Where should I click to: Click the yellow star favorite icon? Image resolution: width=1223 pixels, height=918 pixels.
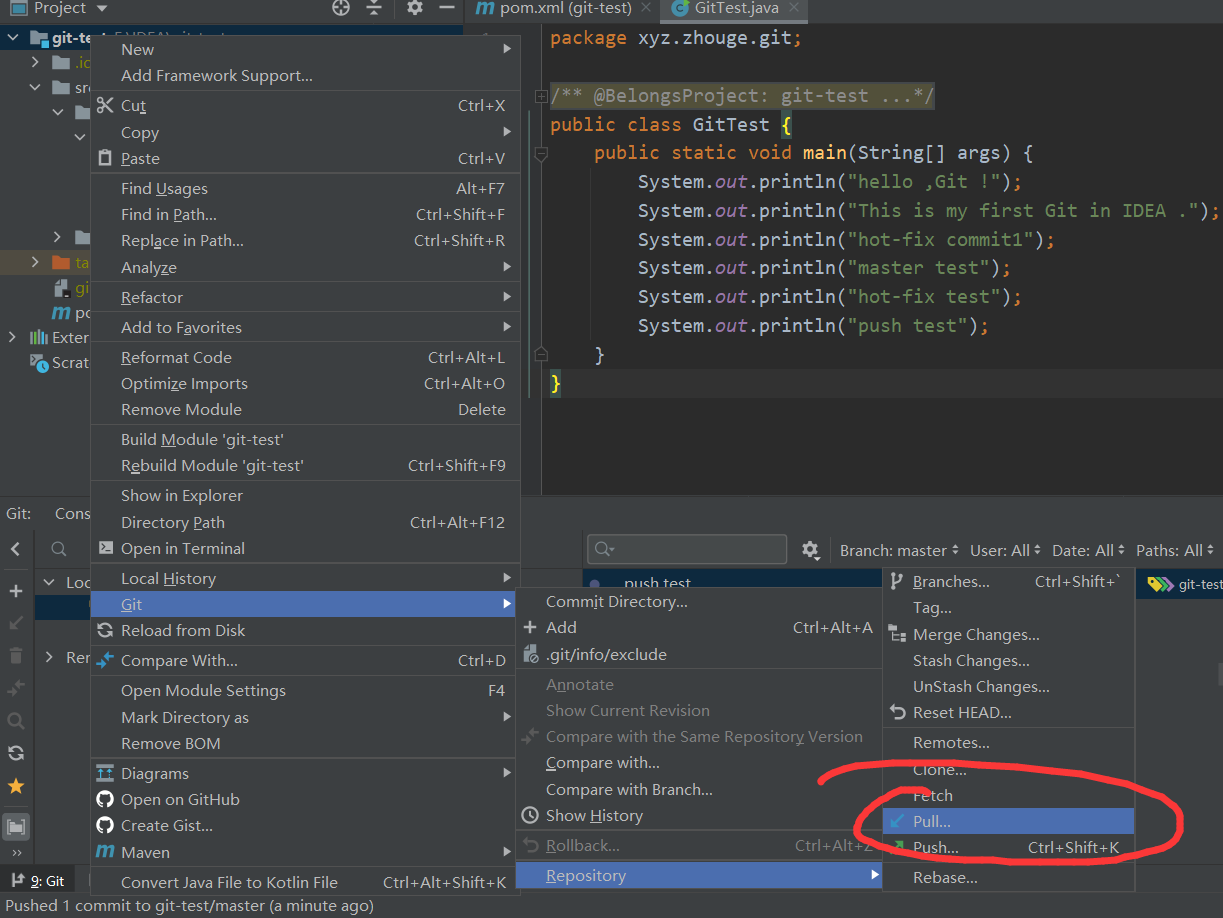click(16, 786)
